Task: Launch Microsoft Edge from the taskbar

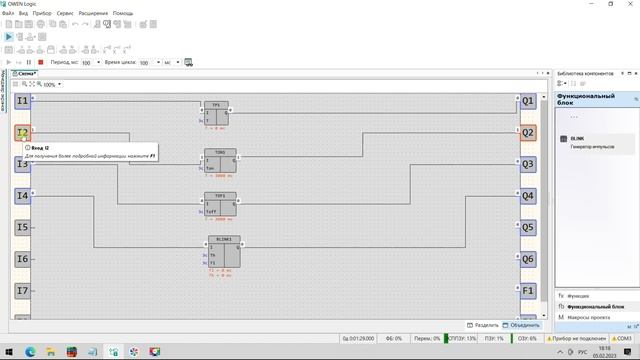Action: (x=30, y=352)
